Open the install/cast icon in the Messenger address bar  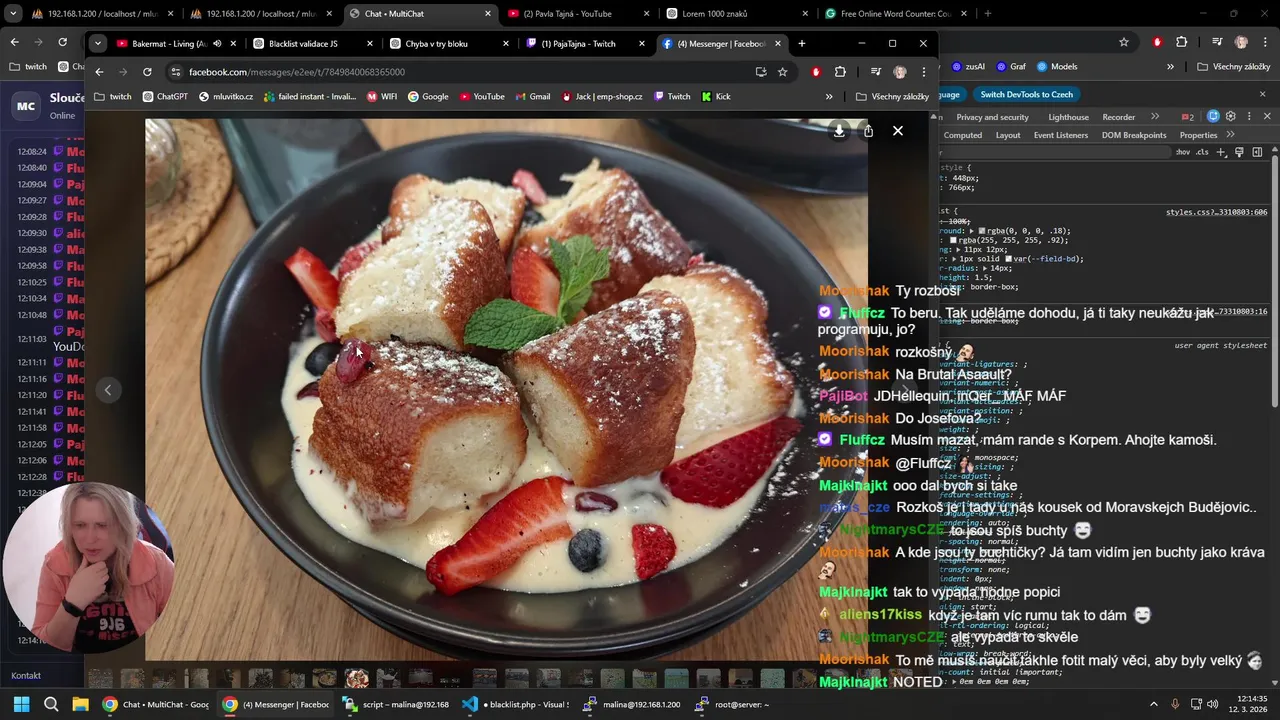pyautogui.click(x=761, y=72)
